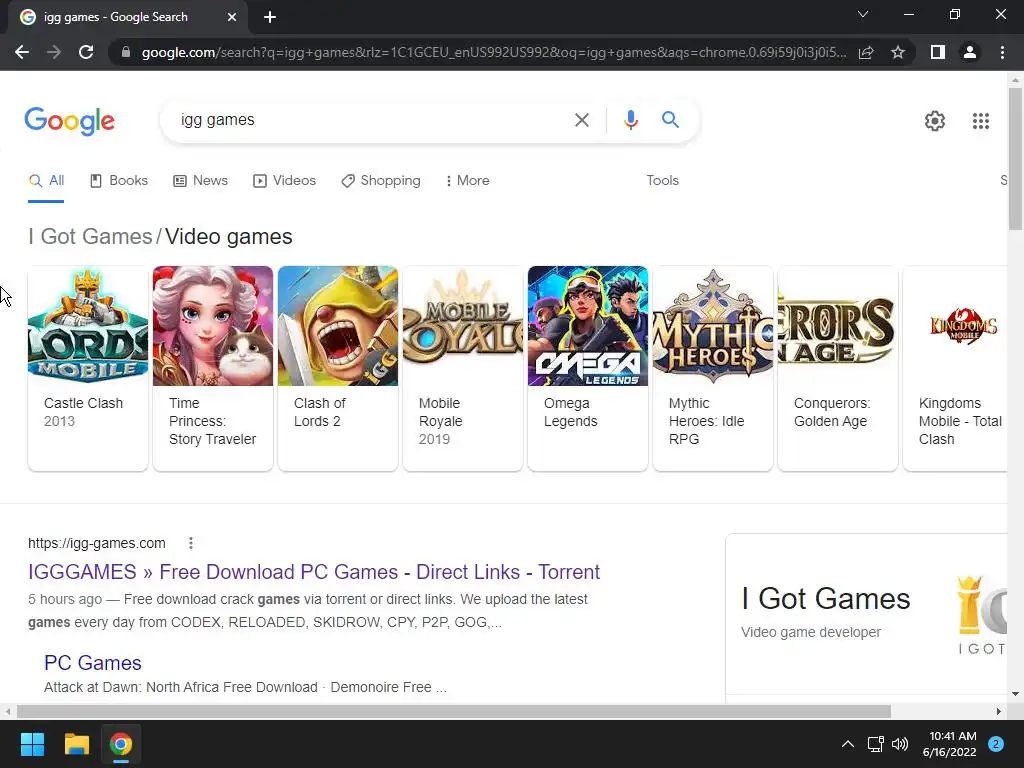Image resolution: width=1024 pixels, height=768 pixels.
Task: Open Chrome three-dot menu
Action: point(1002,52)
